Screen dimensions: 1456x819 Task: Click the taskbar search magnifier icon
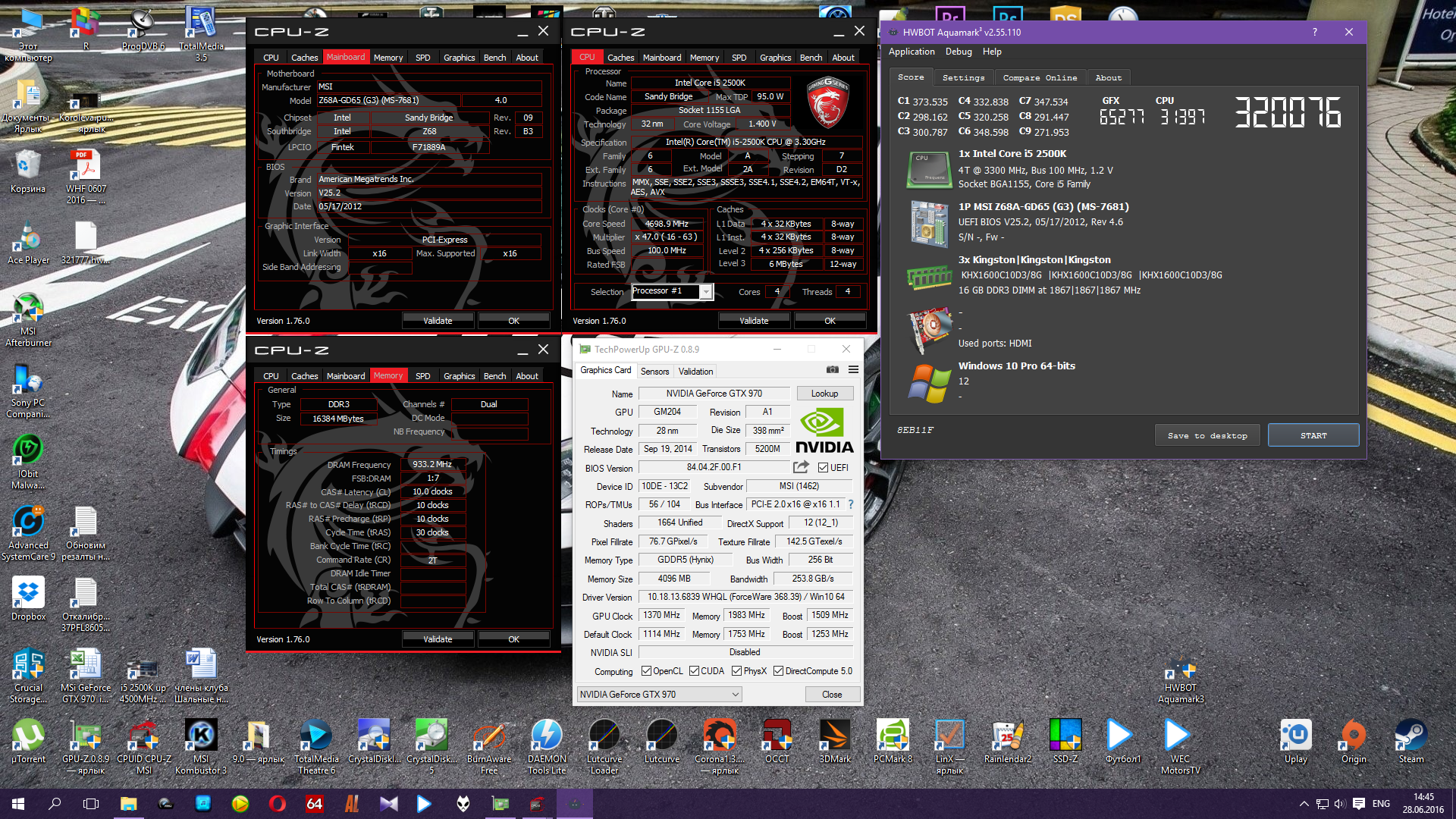click(55, 803)
